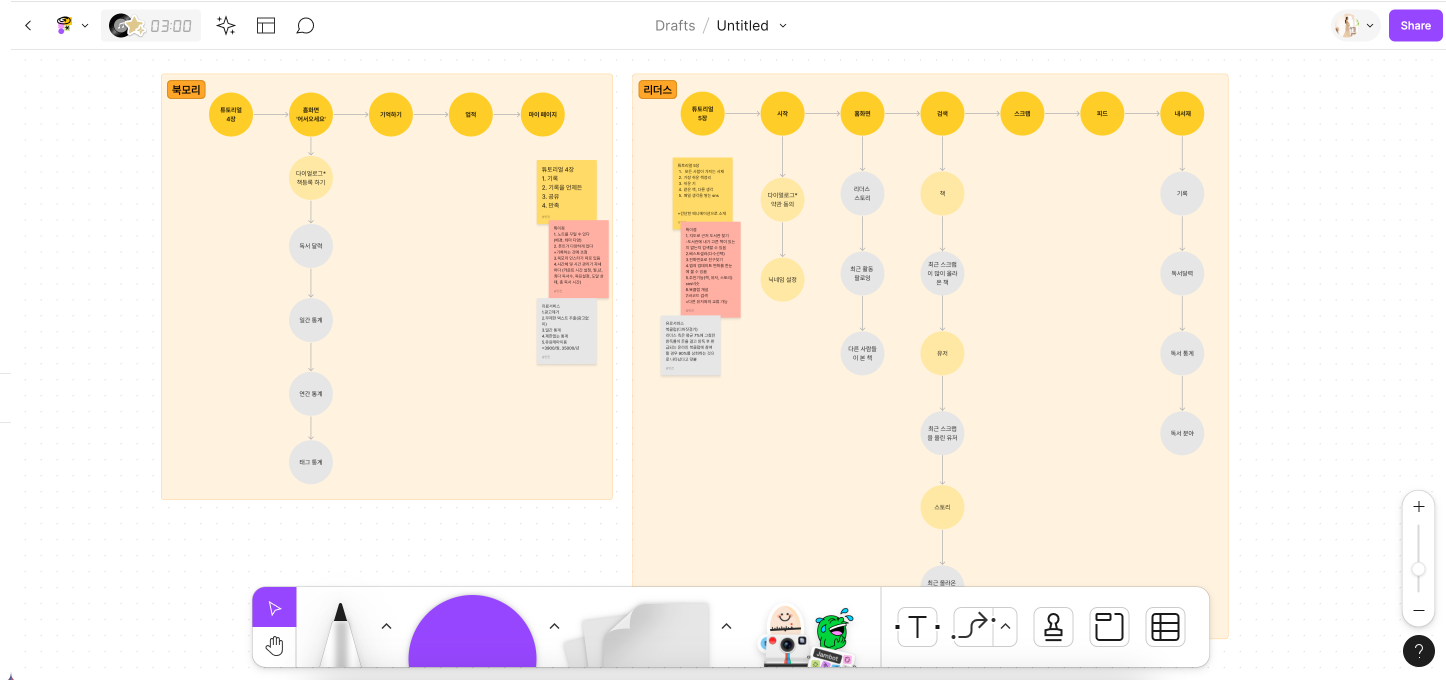The image size is (1446, 680).
Task: Select the 독서 분야 node
Action: (1182, 433)
